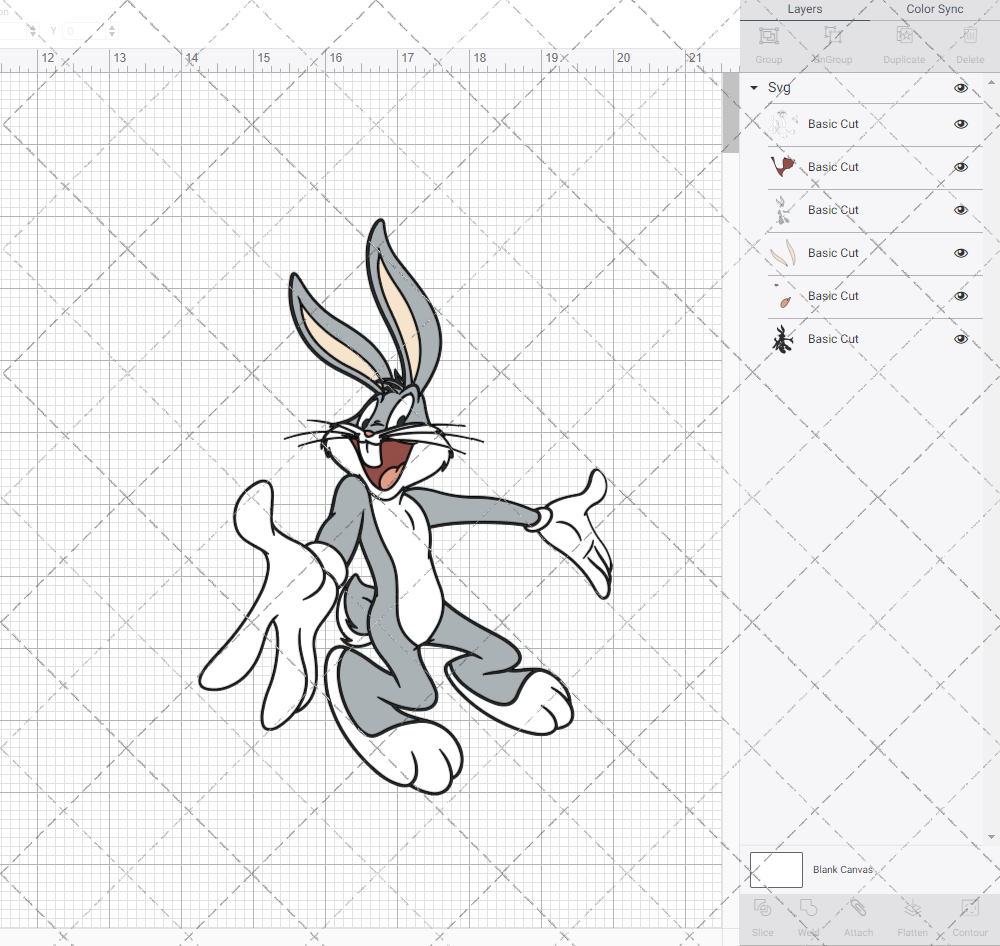Switch to the Layers tab
This screenshot has width=1000, height=946.
(x=805, y=10)
